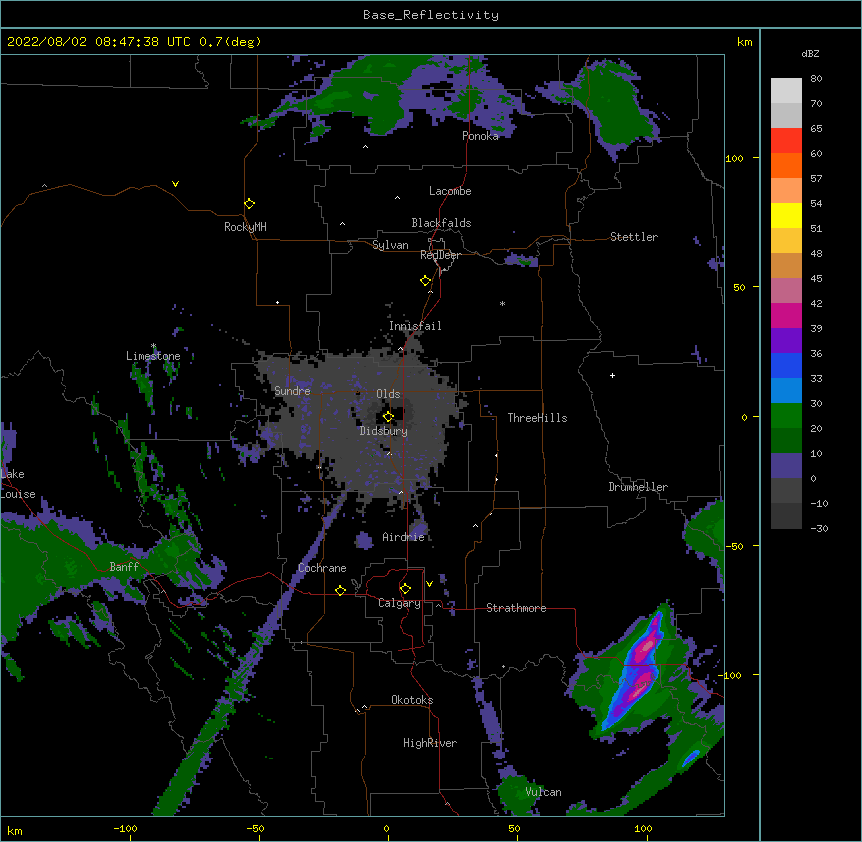
Task: Click the dark gray -10 dBZ legend swatch
Action: tap(786, 516)
